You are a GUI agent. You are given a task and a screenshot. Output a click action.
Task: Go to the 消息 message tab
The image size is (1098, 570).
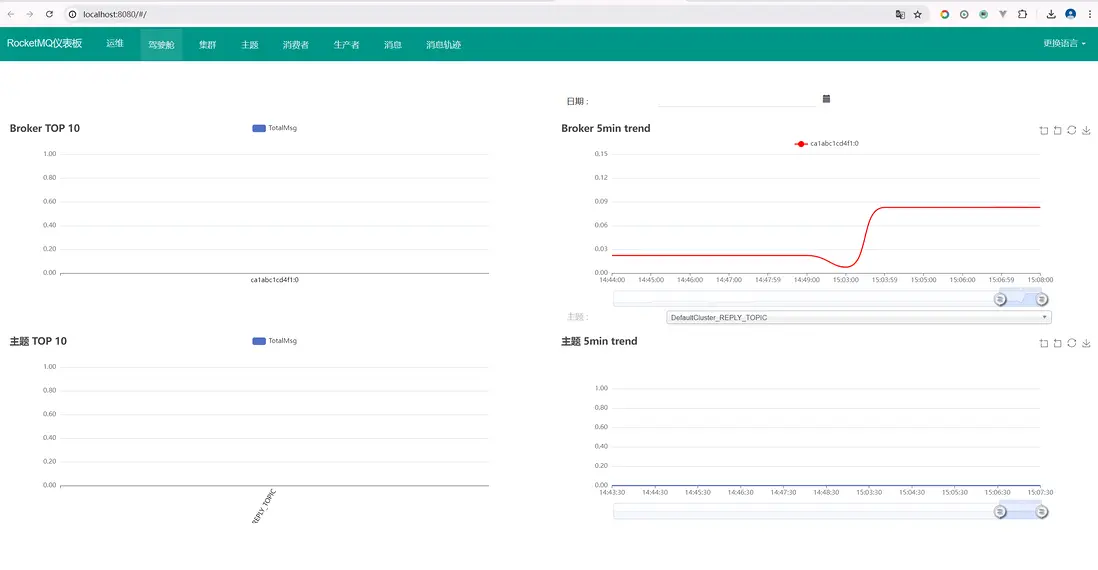[x=393, y=45]
